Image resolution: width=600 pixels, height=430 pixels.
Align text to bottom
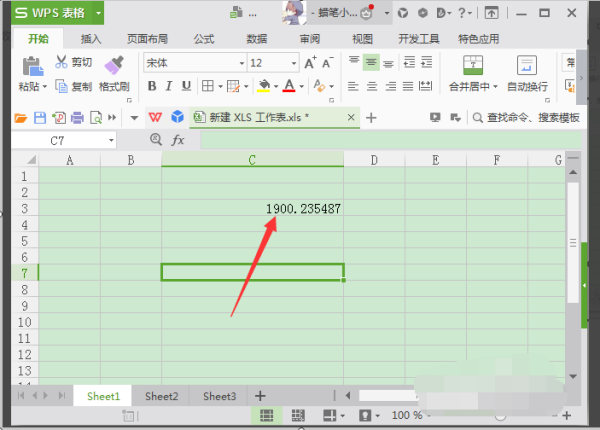click(388, 63)
